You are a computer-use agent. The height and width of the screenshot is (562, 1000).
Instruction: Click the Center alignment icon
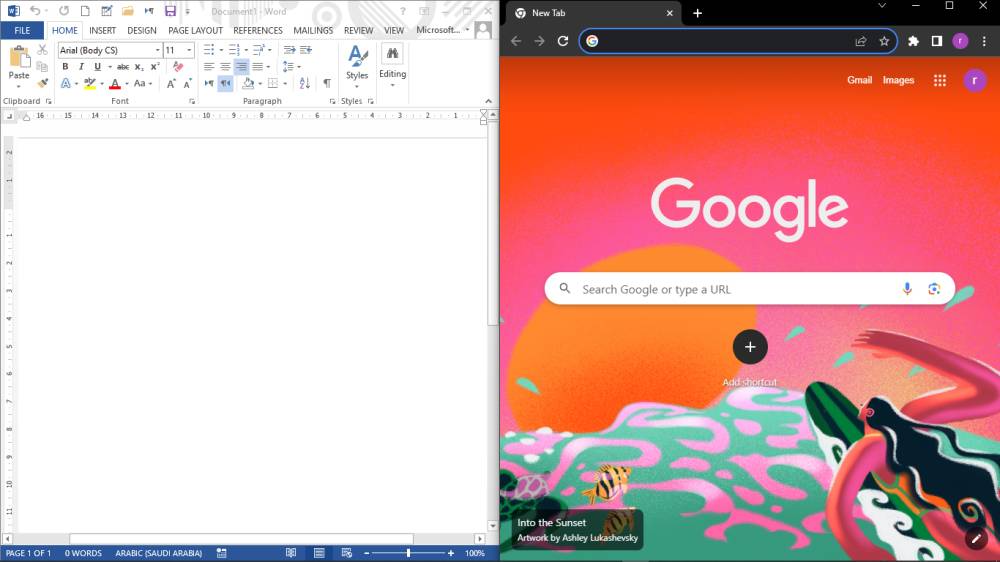[x=225, y=66]
